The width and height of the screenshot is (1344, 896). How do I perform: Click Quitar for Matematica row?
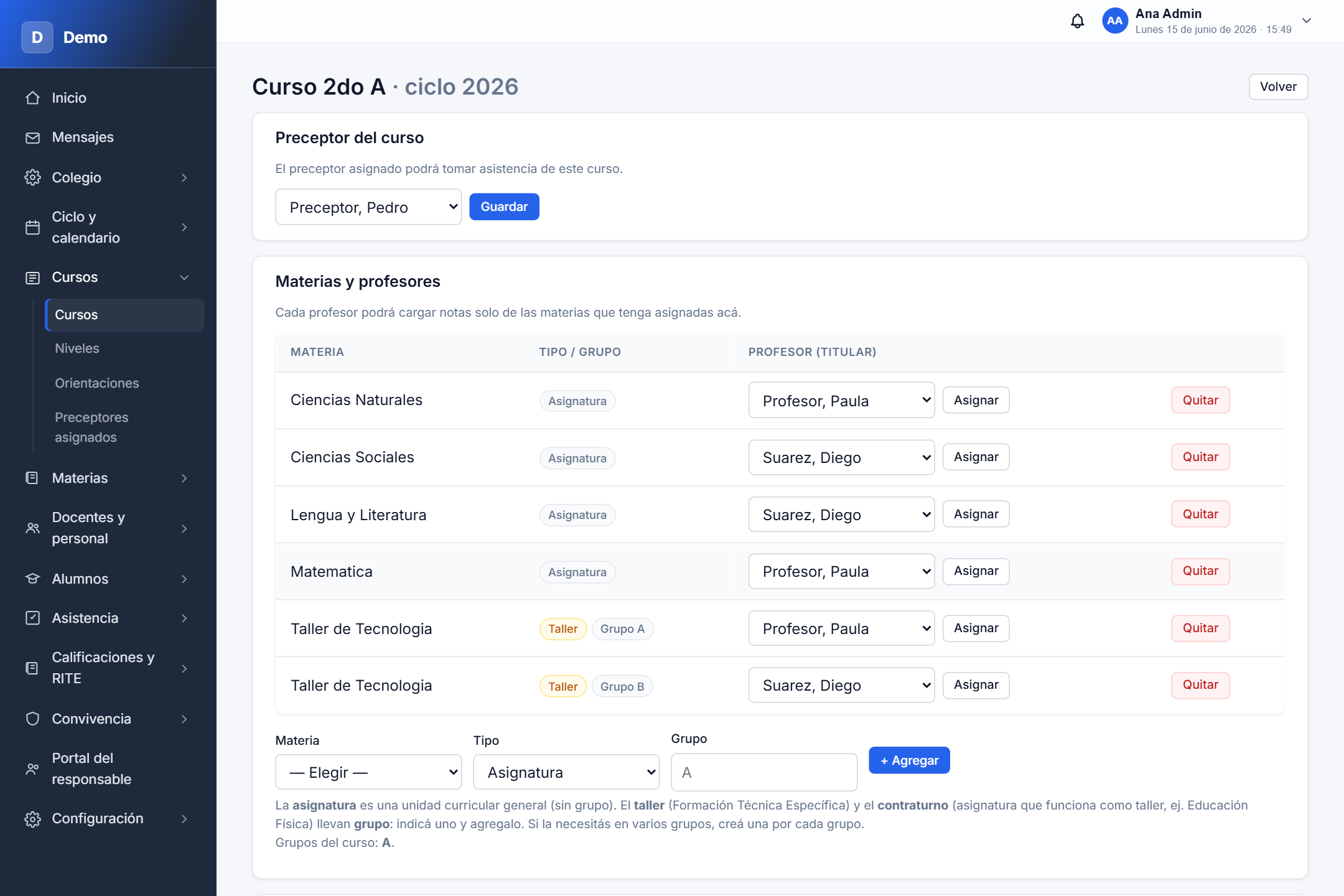tap(1200, 571)
